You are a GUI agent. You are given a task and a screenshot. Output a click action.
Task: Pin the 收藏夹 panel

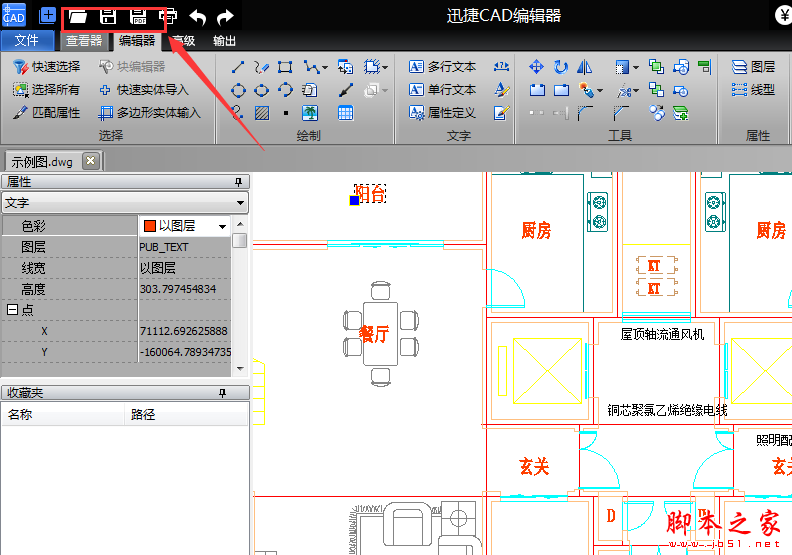222,393
